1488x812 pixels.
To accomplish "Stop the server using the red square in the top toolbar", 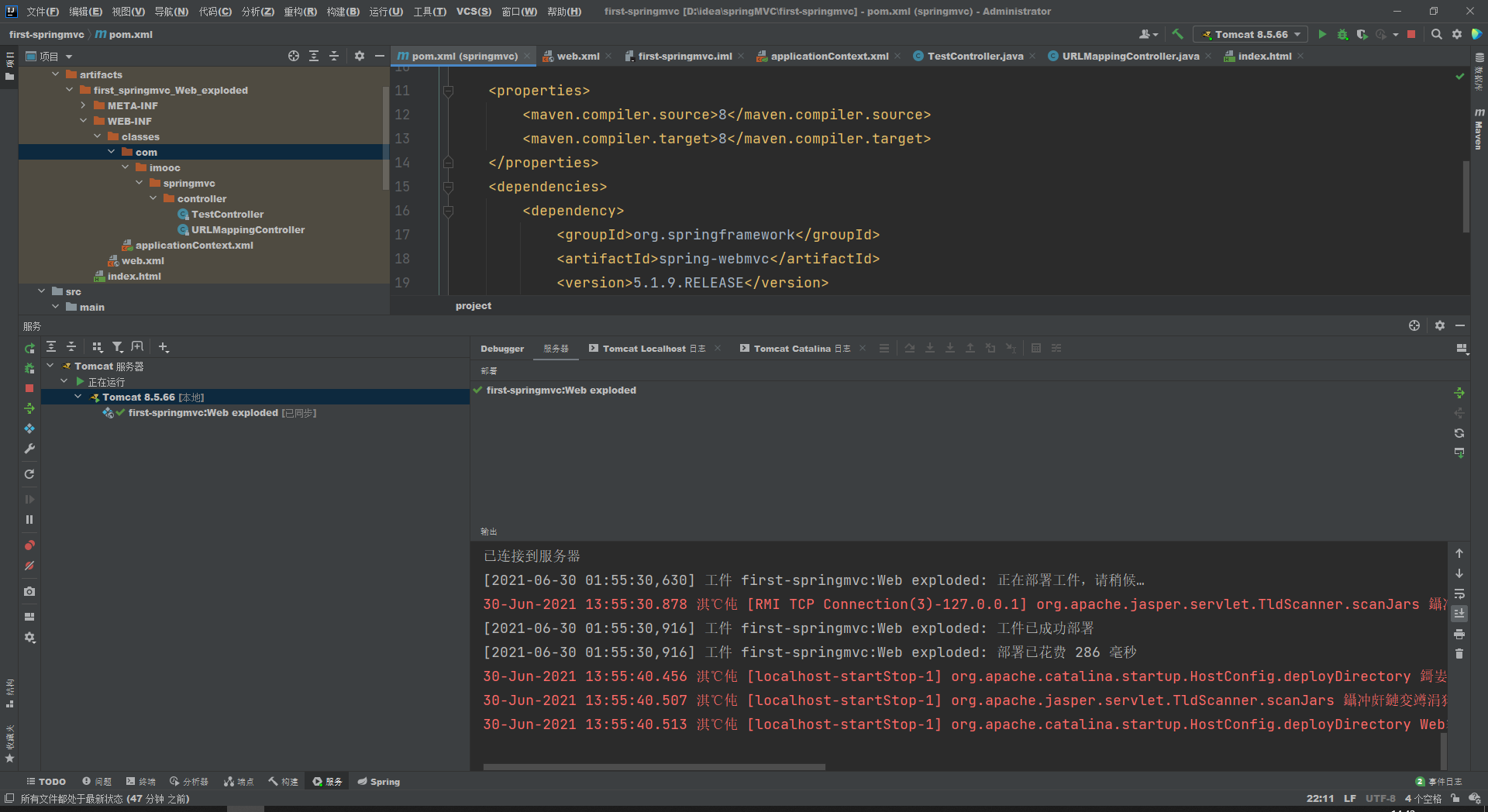I will pos(1411,34).
